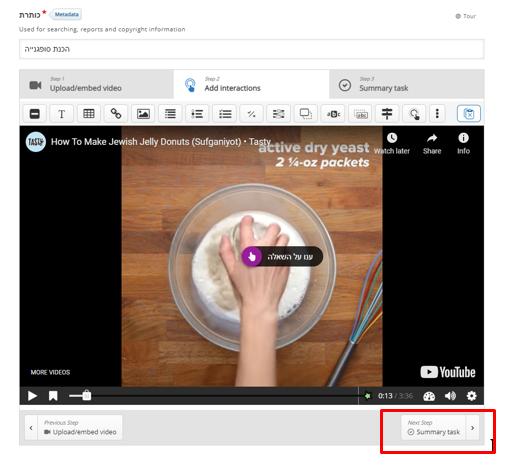The image size is (517, 460).
Task: Add a Crossroads interaction
Action: (387, 114)
